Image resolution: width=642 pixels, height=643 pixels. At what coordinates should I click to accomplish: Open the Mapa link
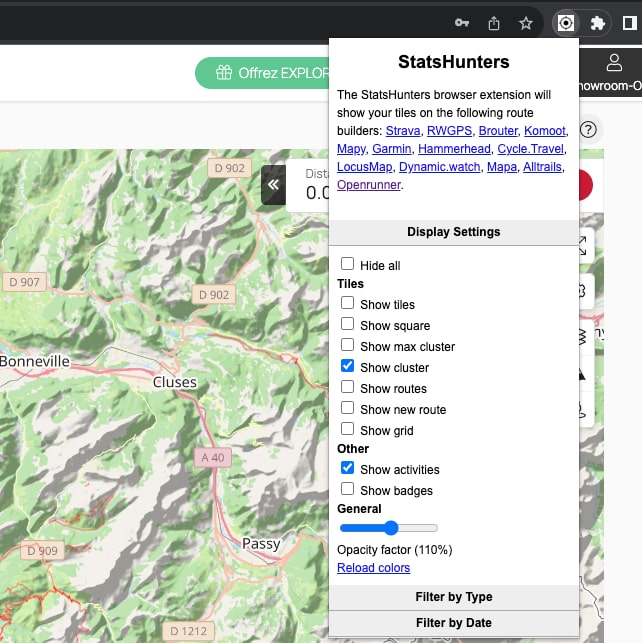coord(502,167)
